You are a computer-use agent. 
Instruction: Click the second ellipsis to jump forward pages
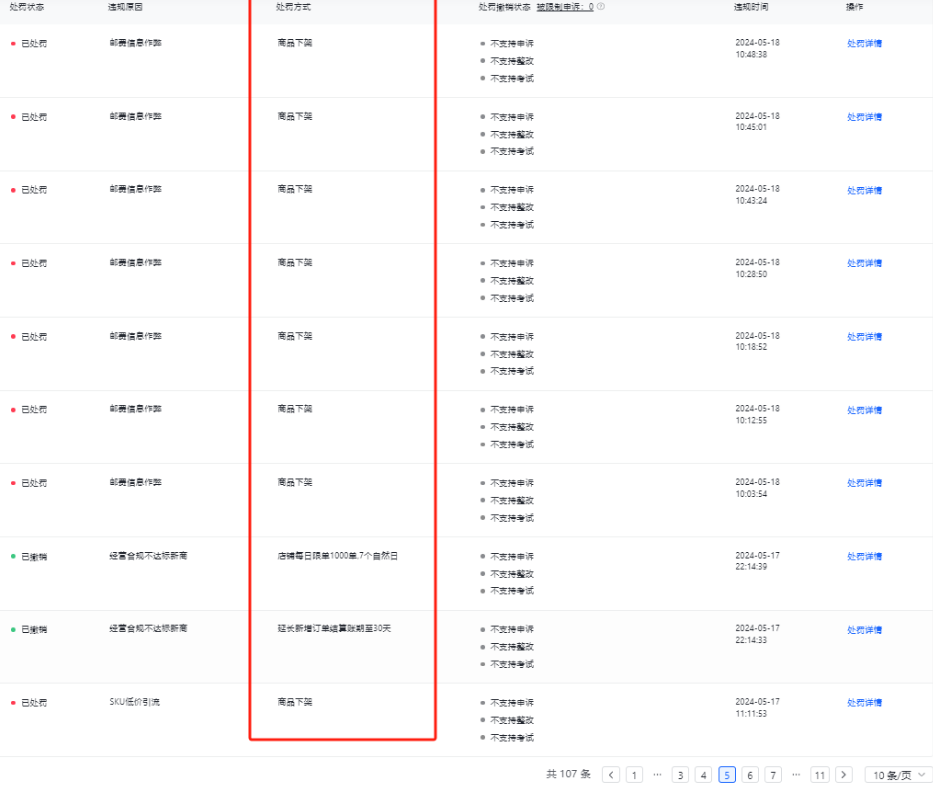(x=796, y=775)
